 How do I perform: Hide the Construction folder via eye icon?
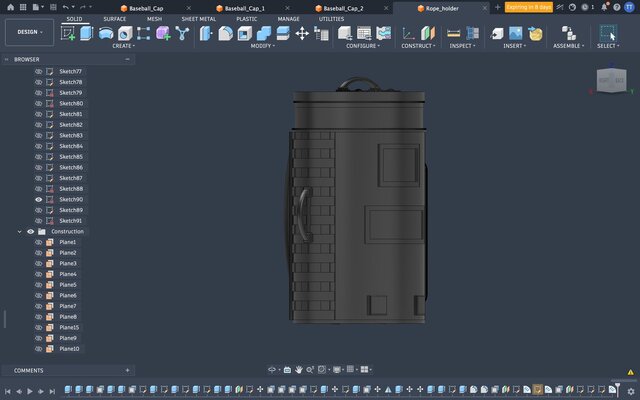[x=31, y=231]
